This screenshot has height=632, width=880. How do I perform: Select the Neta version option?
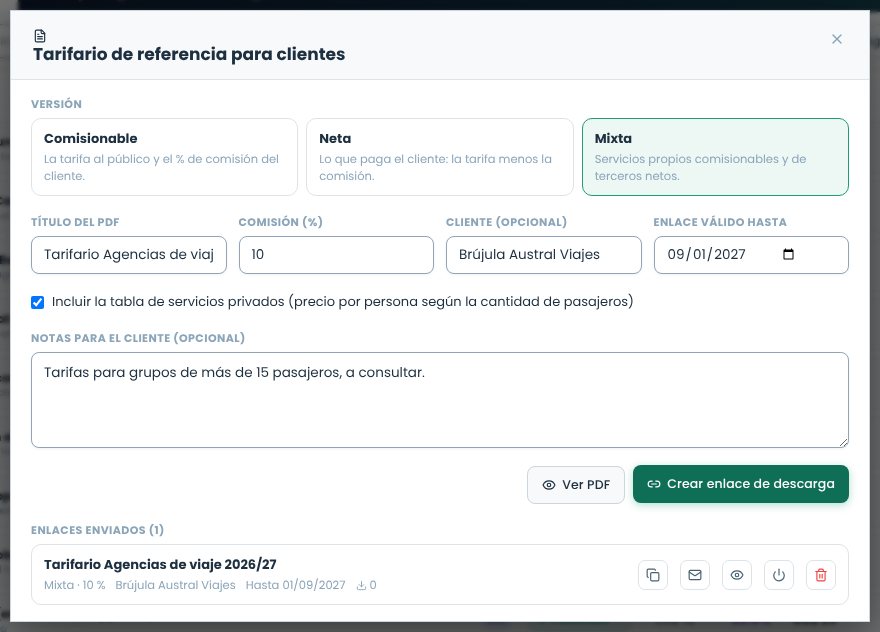click(x=439, y=157)
